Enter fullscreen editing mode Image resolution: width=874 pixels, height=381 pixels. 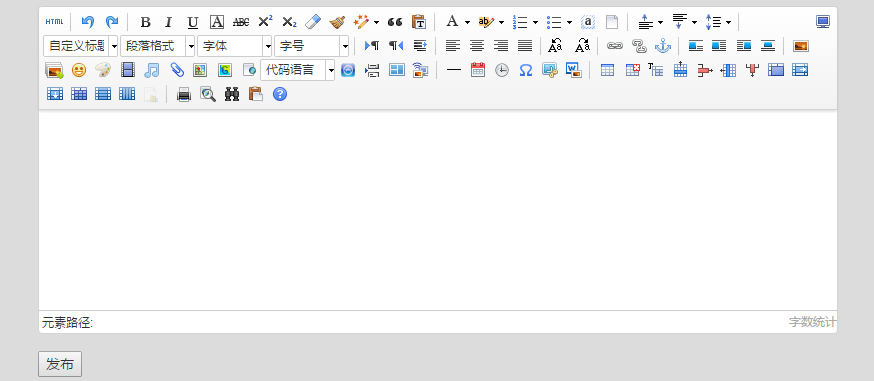(x=823, y=22)
